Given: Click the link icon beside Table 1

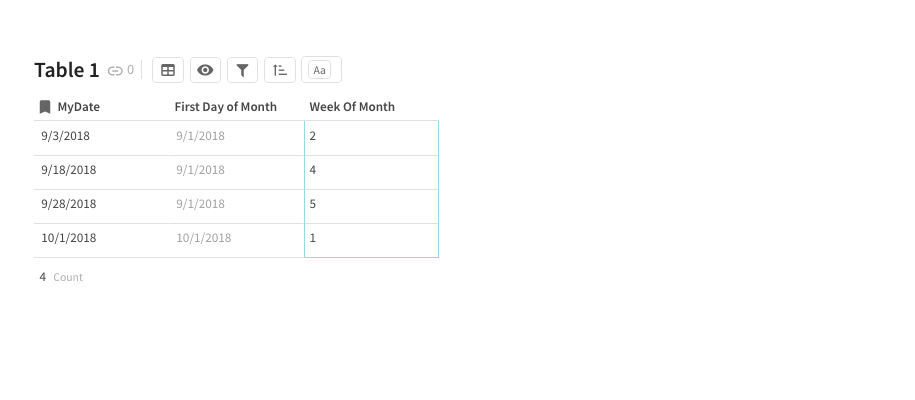Looking at the screenshot, I should click(115, 71).
